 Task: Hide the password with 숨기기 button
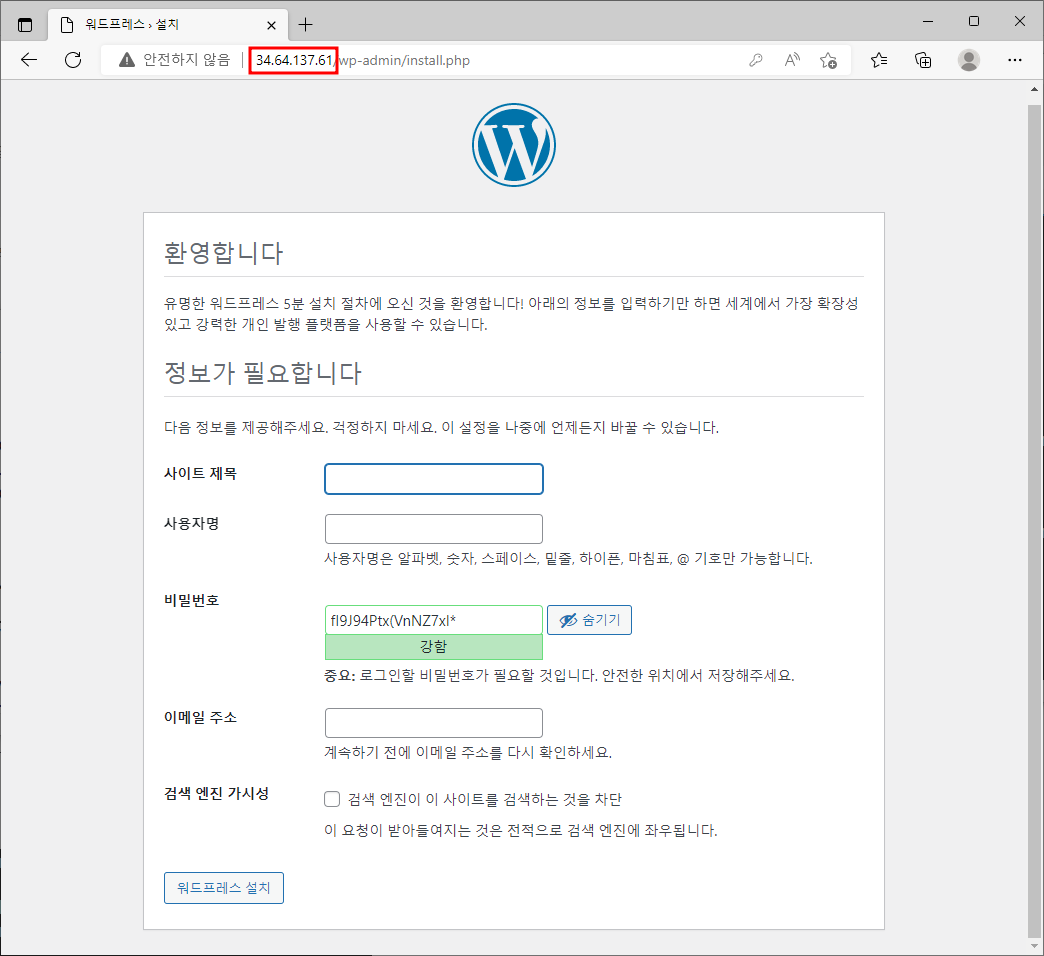pos(589,620)
